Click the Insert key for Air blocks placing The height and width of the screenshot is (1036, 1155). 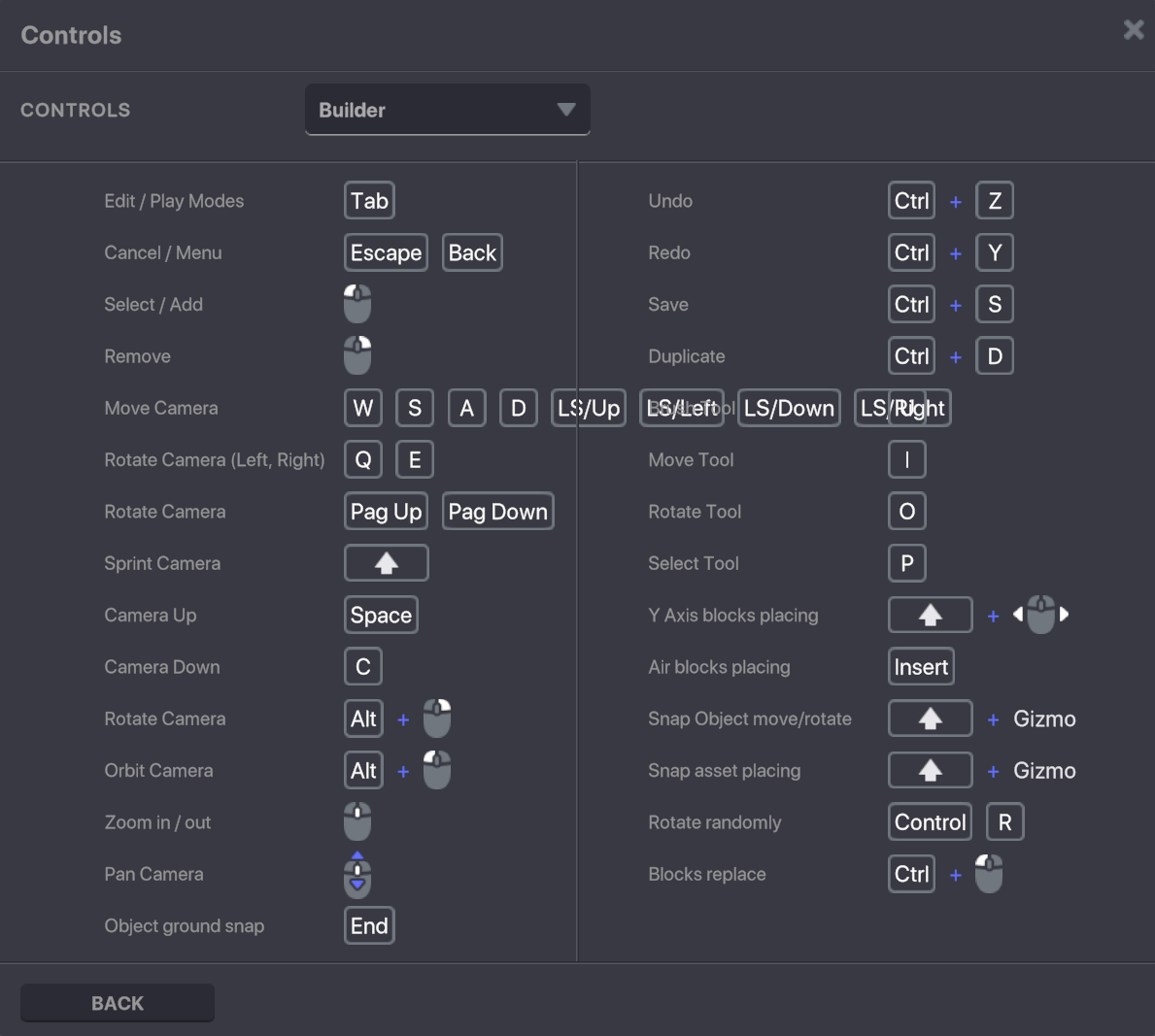921,667
